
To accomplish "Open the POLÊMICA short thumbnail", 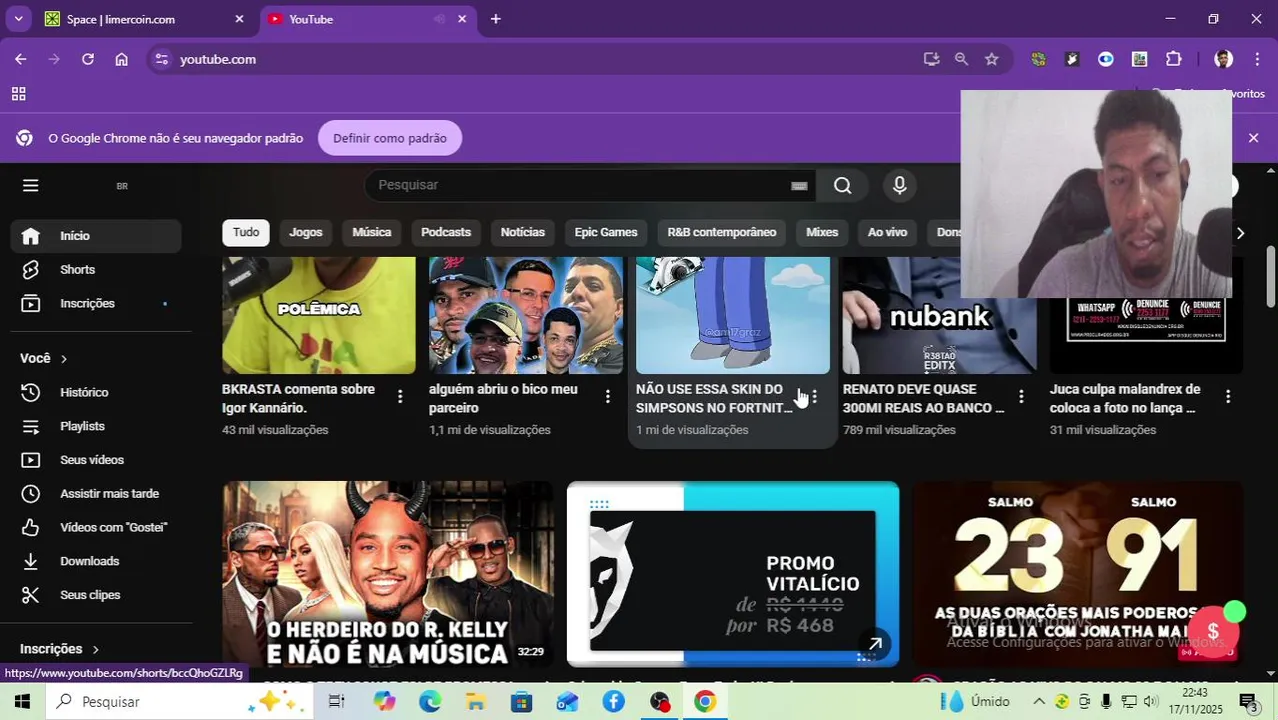I will click(x=319, y=315).
